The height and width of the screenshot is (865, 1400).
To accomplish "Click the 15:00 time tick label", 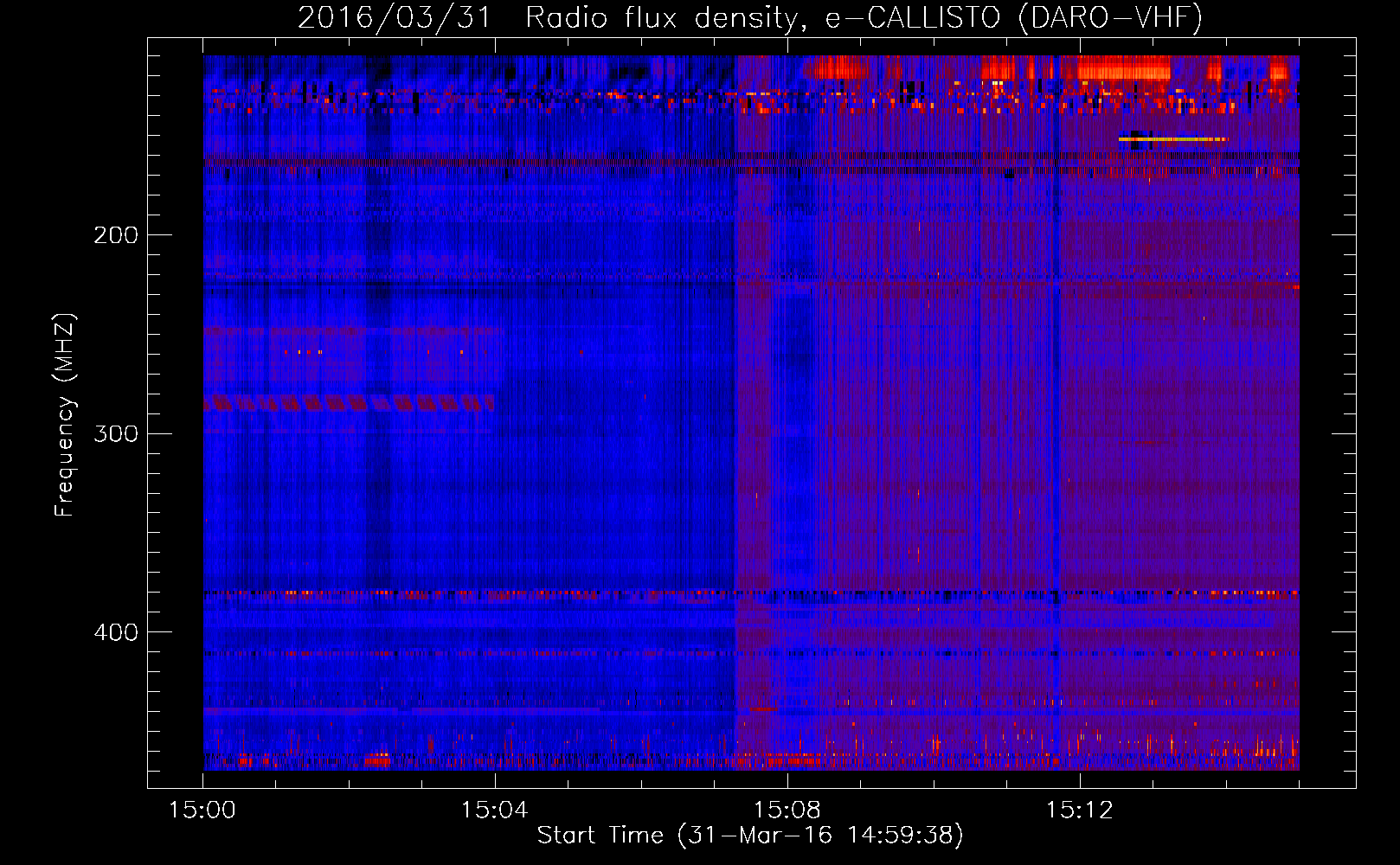I will point(202,810).
